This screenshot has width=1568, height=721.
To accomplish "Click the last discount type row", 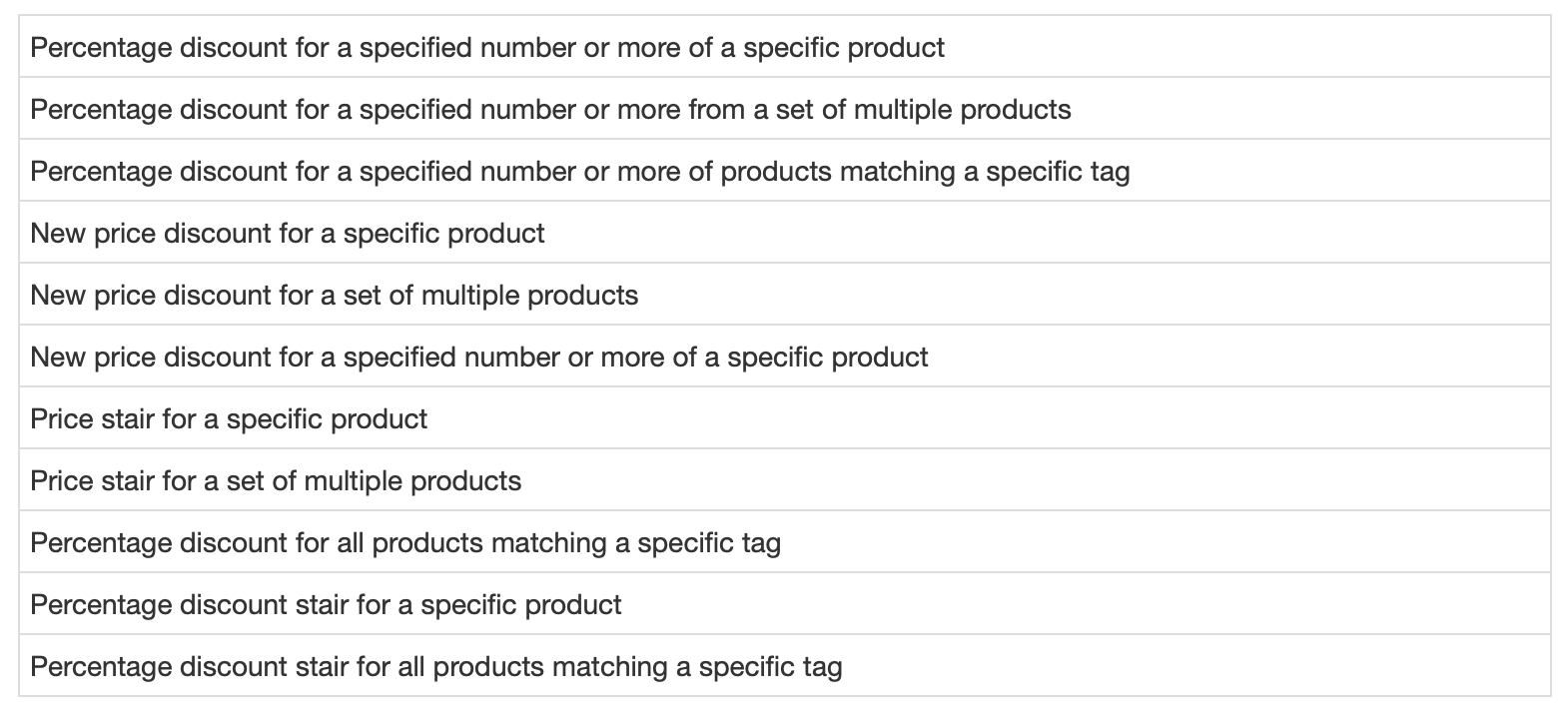I will (436, 667).
